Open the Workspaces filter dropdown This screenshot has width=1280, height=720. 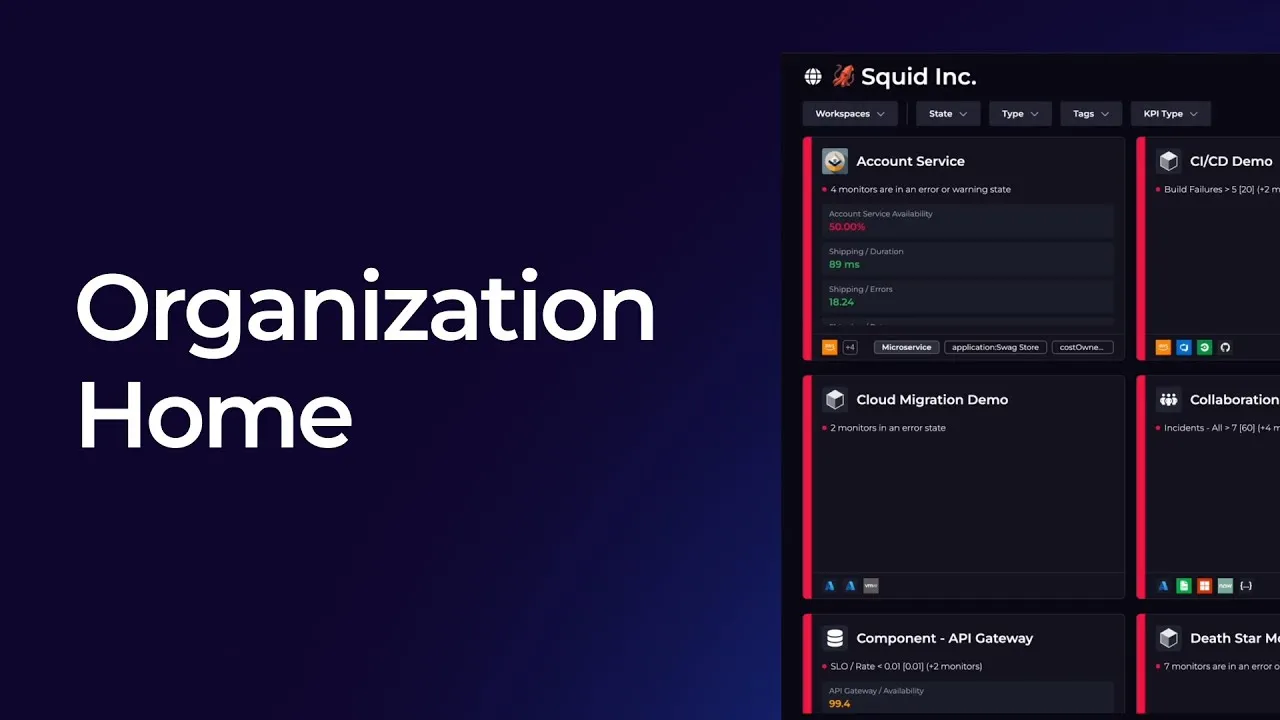tap(850, 114)
